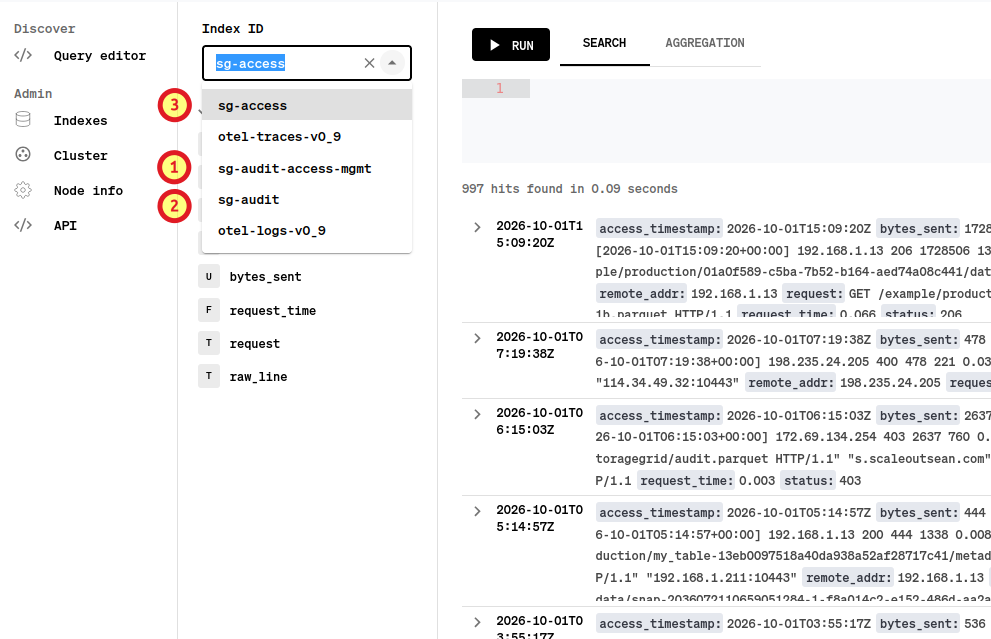This screenshot has height=639, width=991.
Task: Choose sg-audit-access-mgmt index option
Action: click(x=307, y=169)
